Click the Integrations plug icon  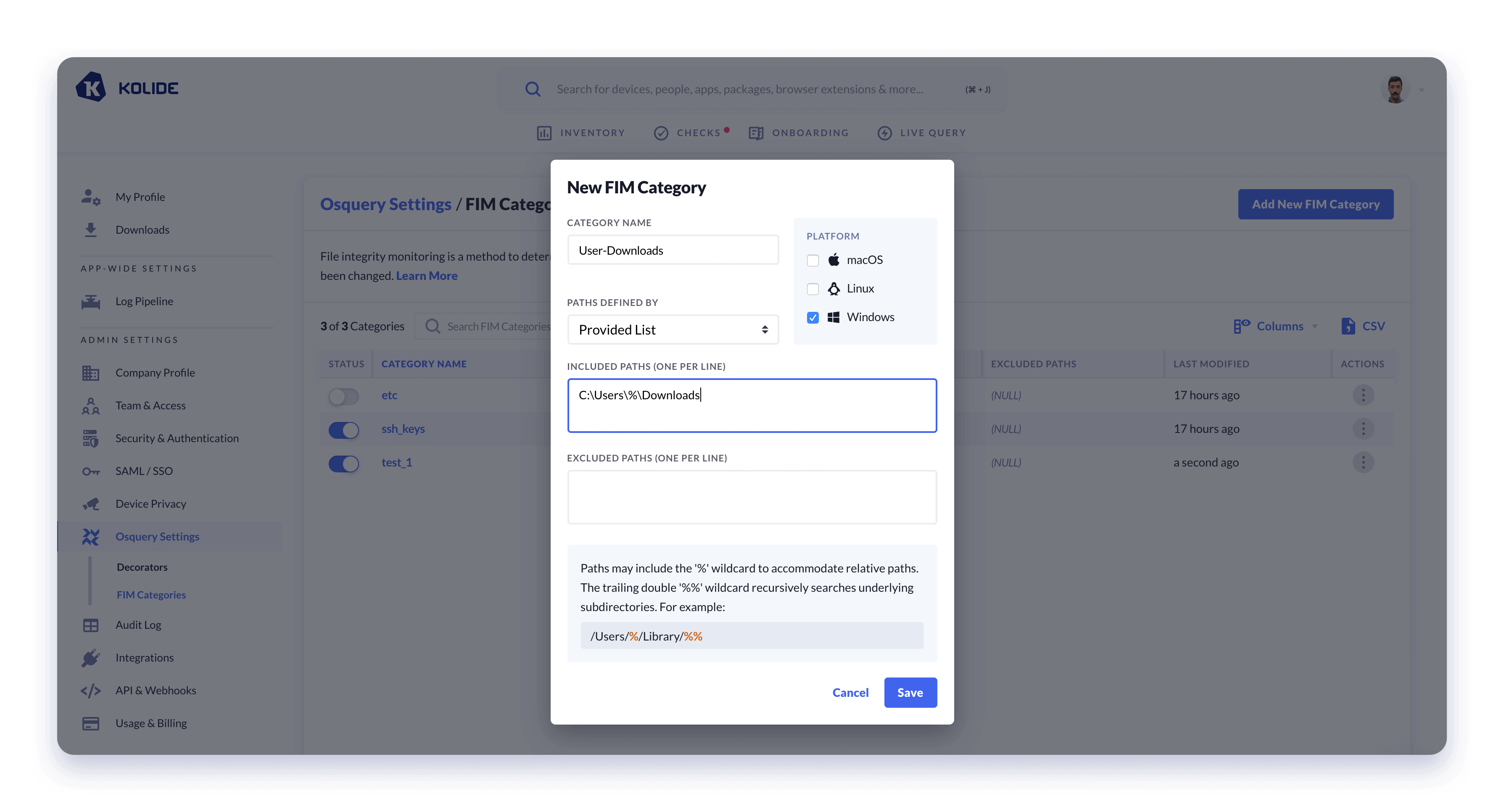90,658
